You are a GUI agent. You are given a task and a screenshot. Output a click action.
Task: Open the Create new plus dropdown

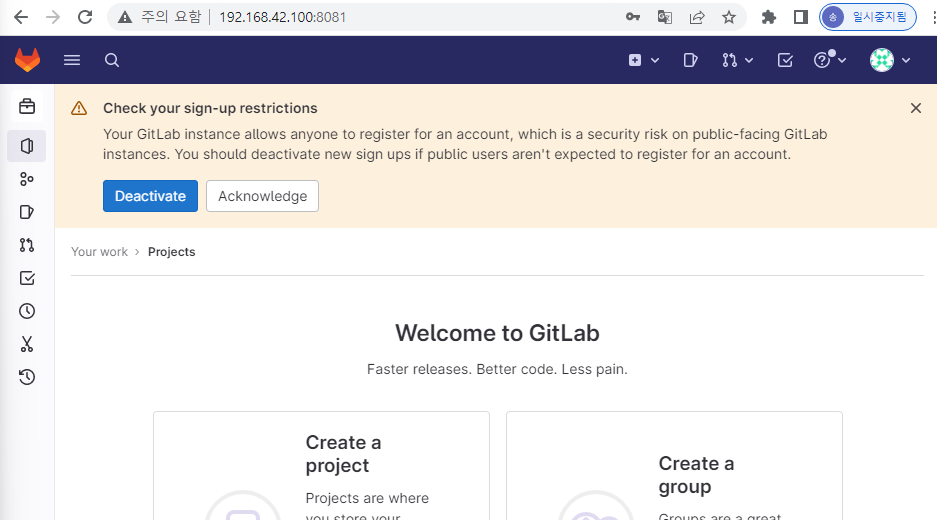pos(644,60)
